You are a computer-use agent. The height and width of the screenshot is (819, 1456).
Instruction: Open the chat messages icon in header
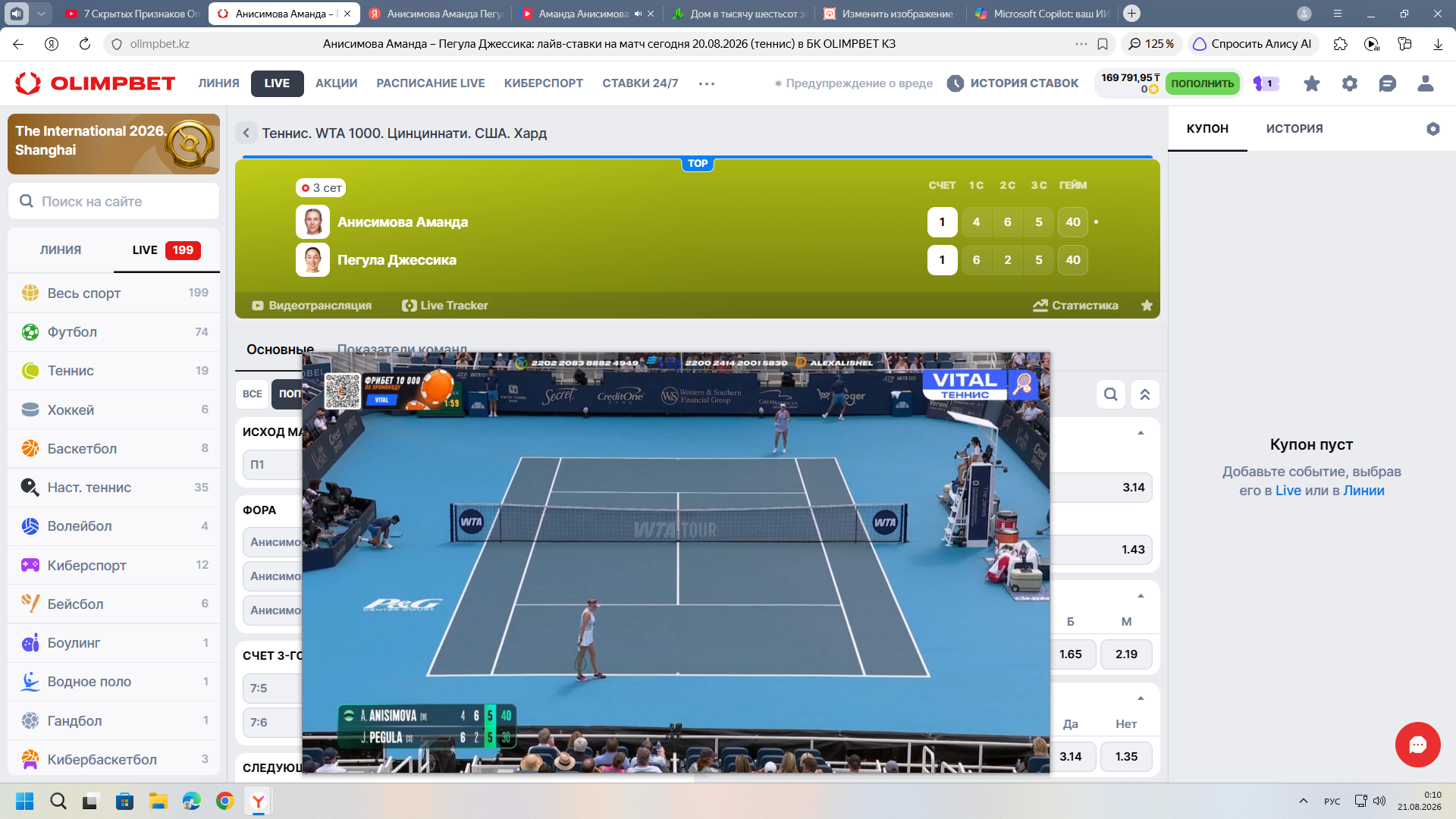[1387, 83]
